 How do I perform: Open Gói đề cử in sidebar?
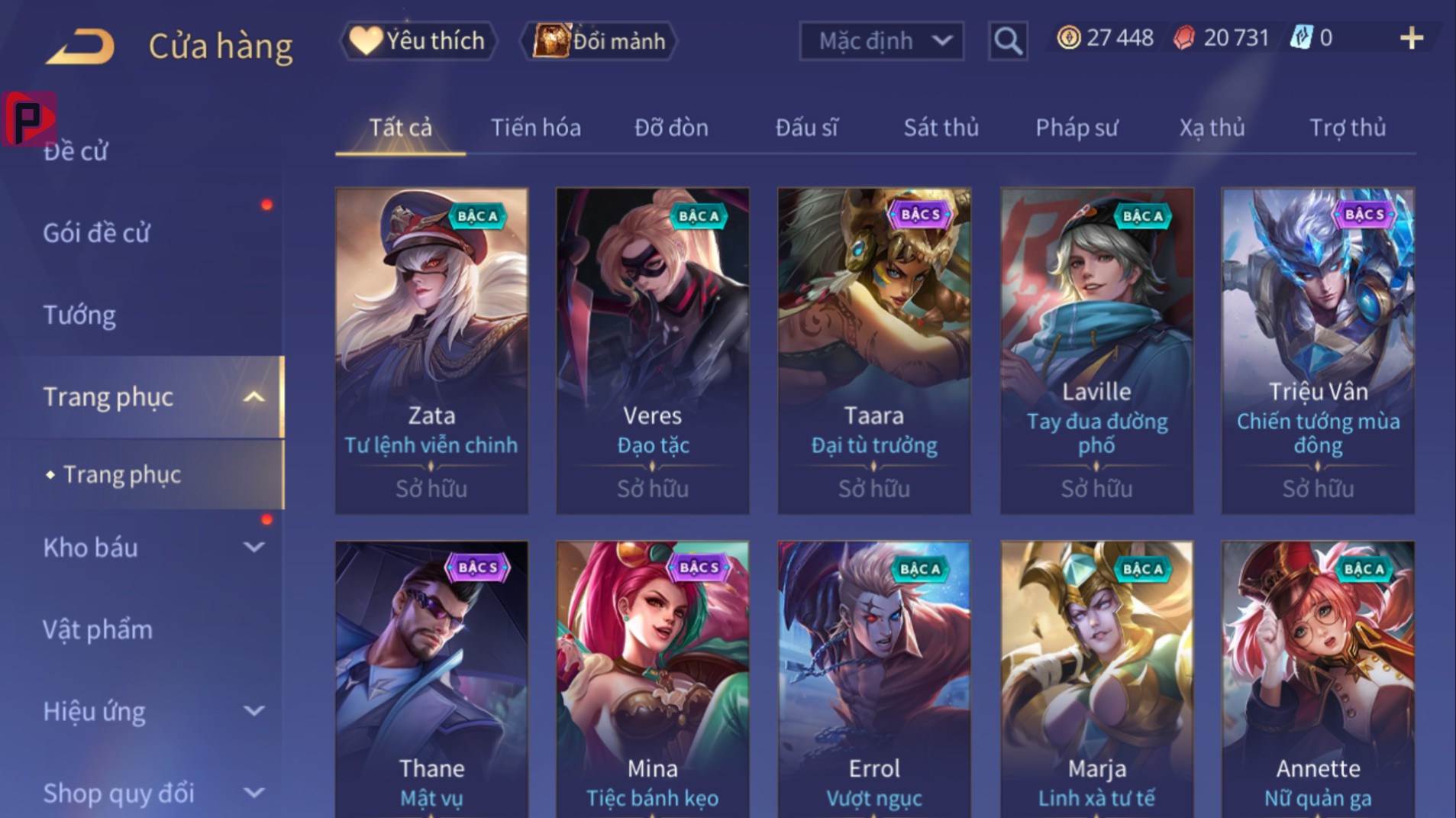click(x=96, y=233)
